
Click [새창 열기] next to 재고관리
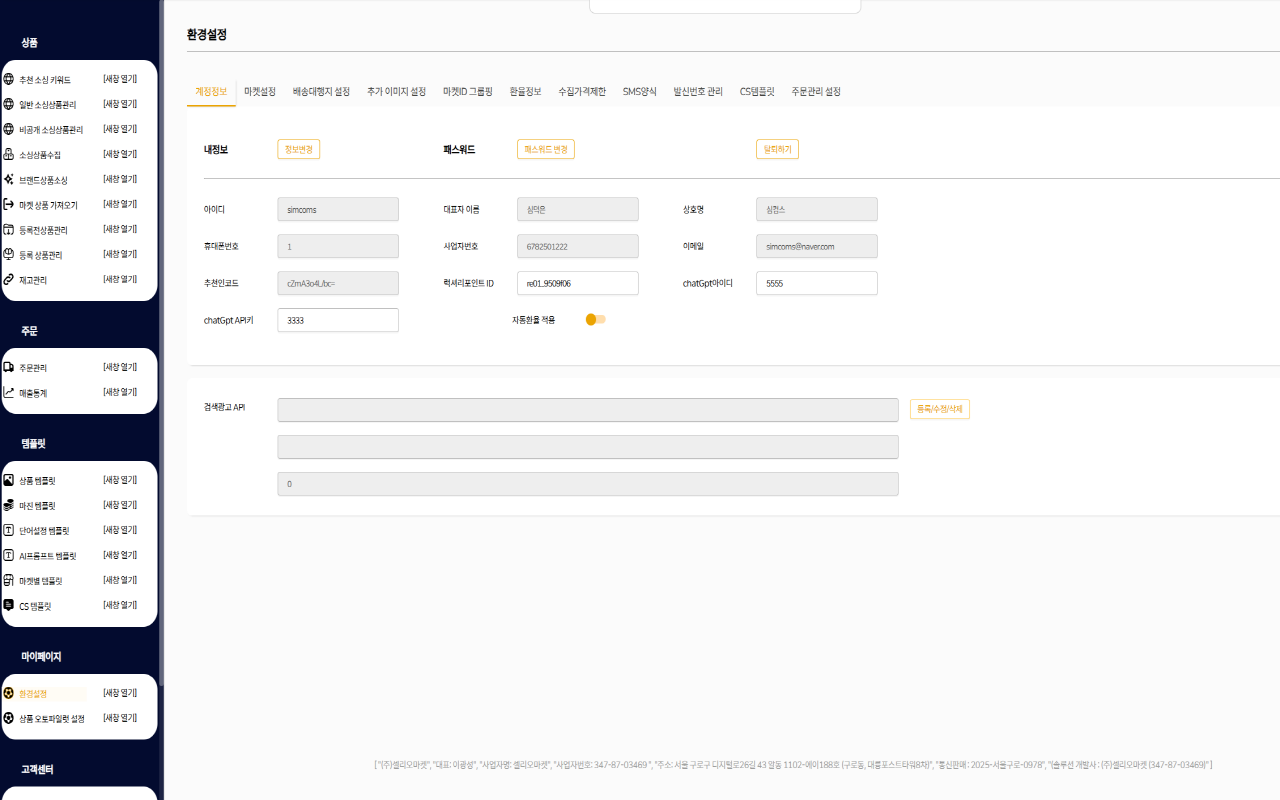120,279
